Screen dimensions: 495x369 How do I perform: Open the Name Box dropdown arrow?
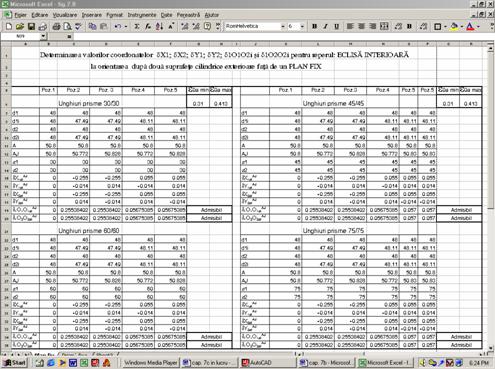pyautogui.click(x=43, y=36)
